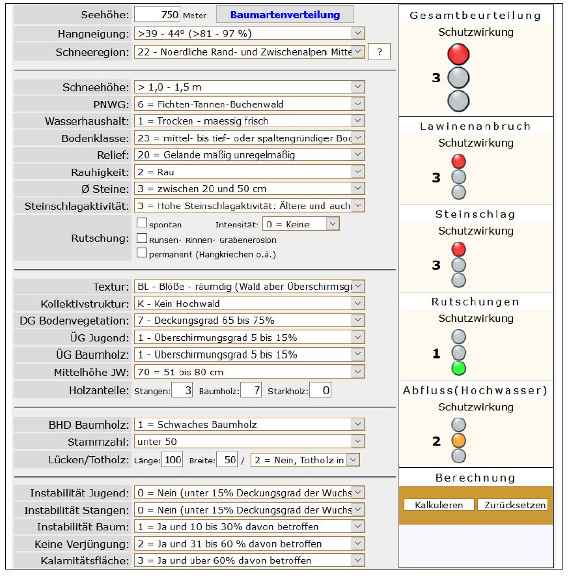This screenshot has height=576, width=569.
Task: Open the Textur dropdown
Action: point(249,286)
